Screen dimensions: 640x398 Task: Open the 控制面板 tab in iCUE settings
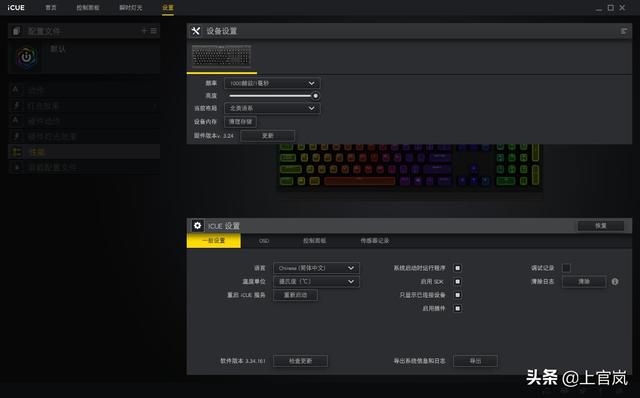click(315, 241)
